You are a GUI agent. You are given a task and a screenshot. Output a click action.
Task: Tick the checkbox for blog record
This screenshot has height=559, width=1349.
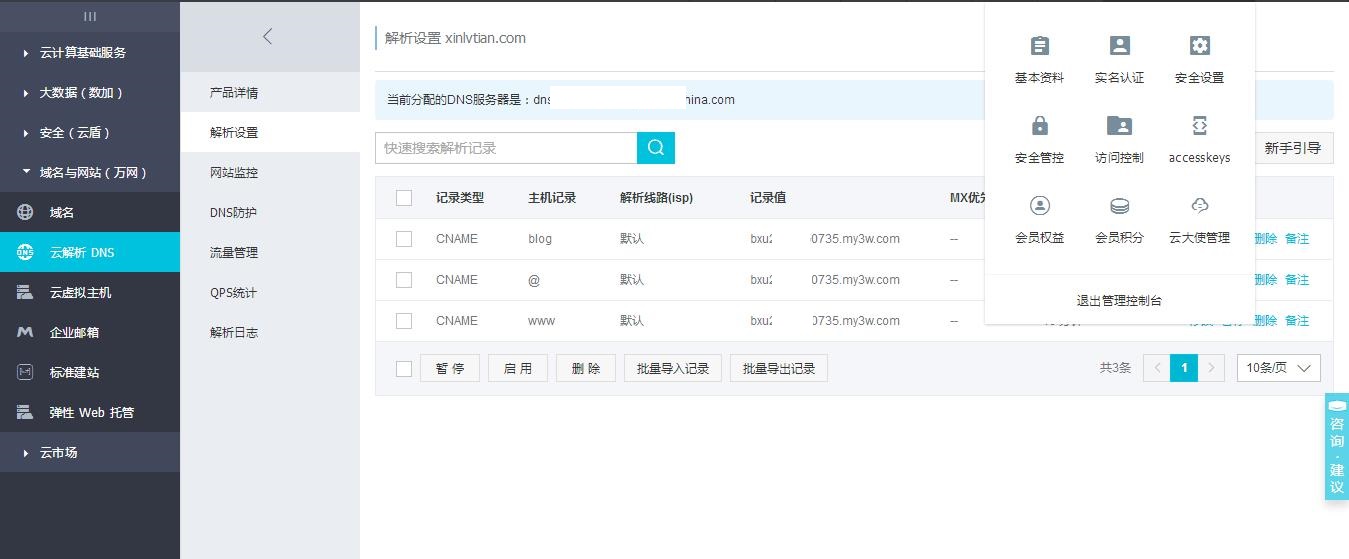(404, 239)
